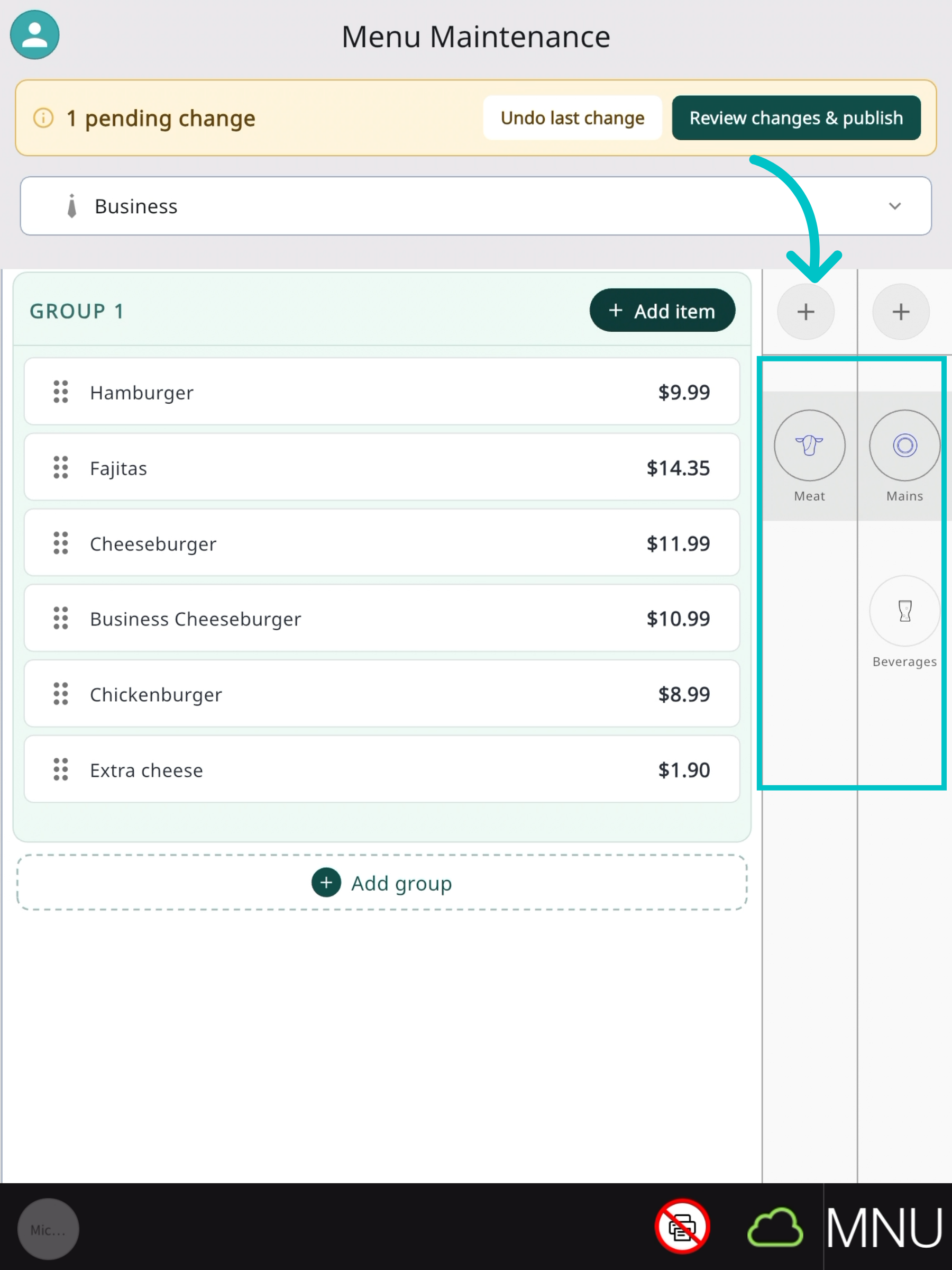
Task: Grab the Cheeseburger row drag handle
Action: 61,543
